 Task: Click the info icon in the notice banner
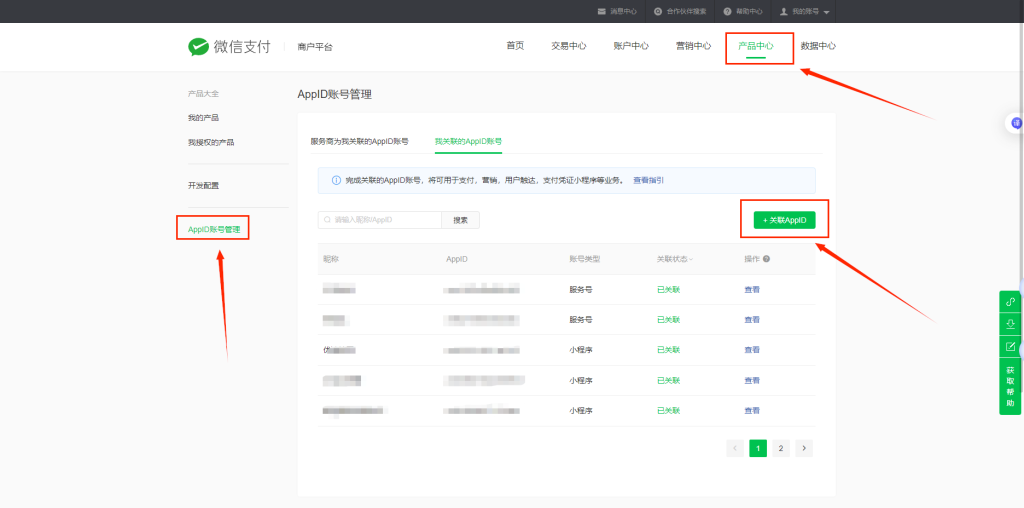click(336, 180)
